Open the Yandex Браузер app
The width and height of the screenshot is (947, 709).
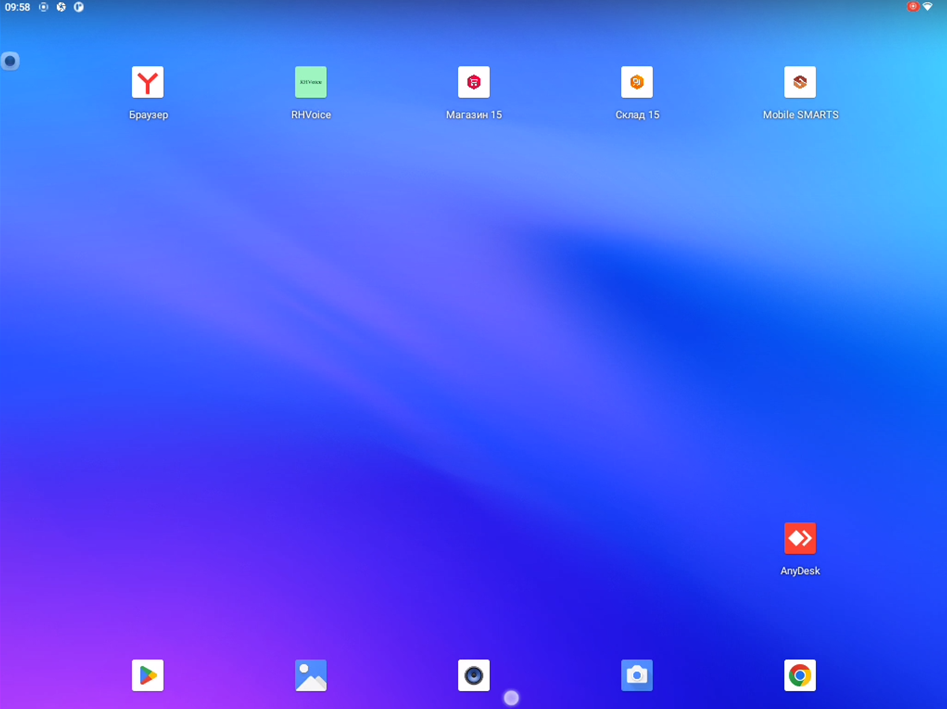pyautogui.click(x=148, y=83)
